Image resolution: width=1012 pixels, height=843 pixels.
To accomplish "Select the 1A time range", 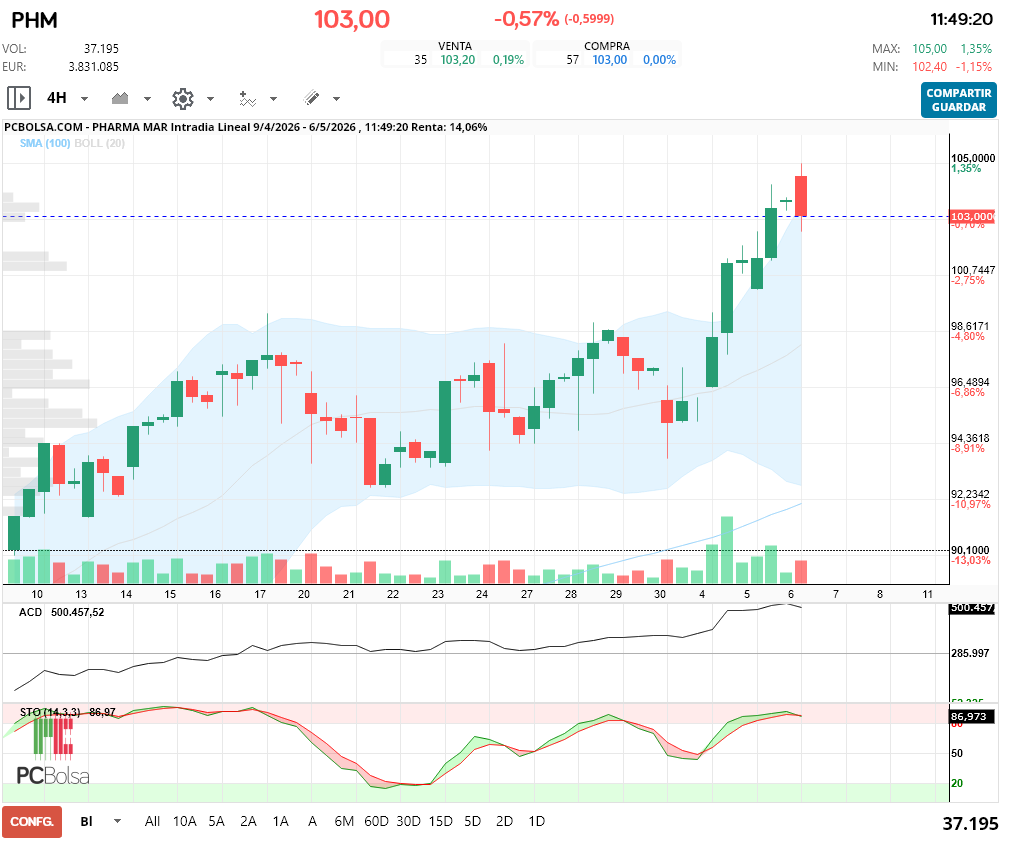I will [x=280, y=821].
